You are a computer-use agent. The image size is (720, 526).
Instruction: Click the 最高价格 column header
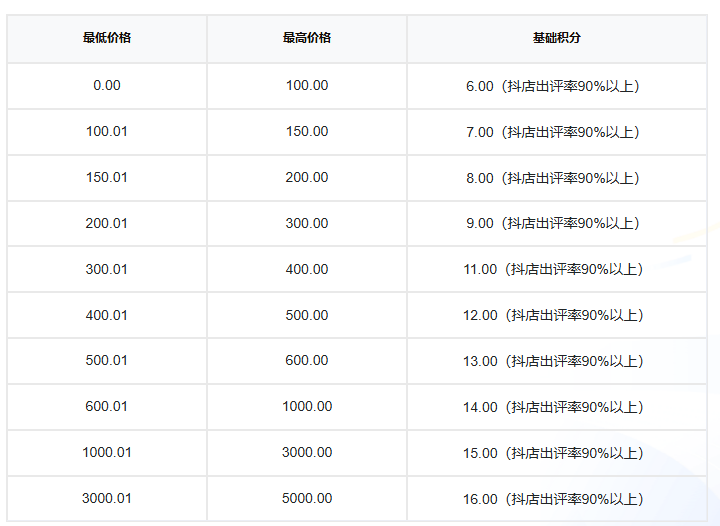[x=307, y=38]
